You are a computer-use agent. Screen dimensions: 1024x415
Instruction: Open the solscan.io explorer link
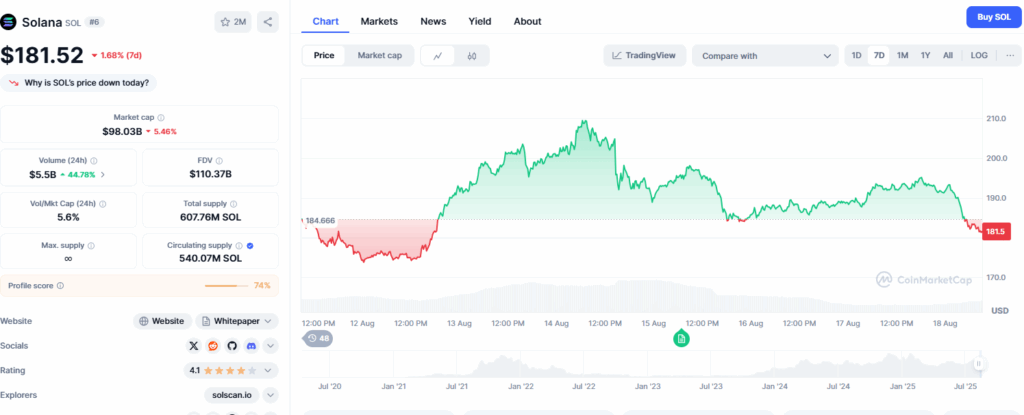231,395
